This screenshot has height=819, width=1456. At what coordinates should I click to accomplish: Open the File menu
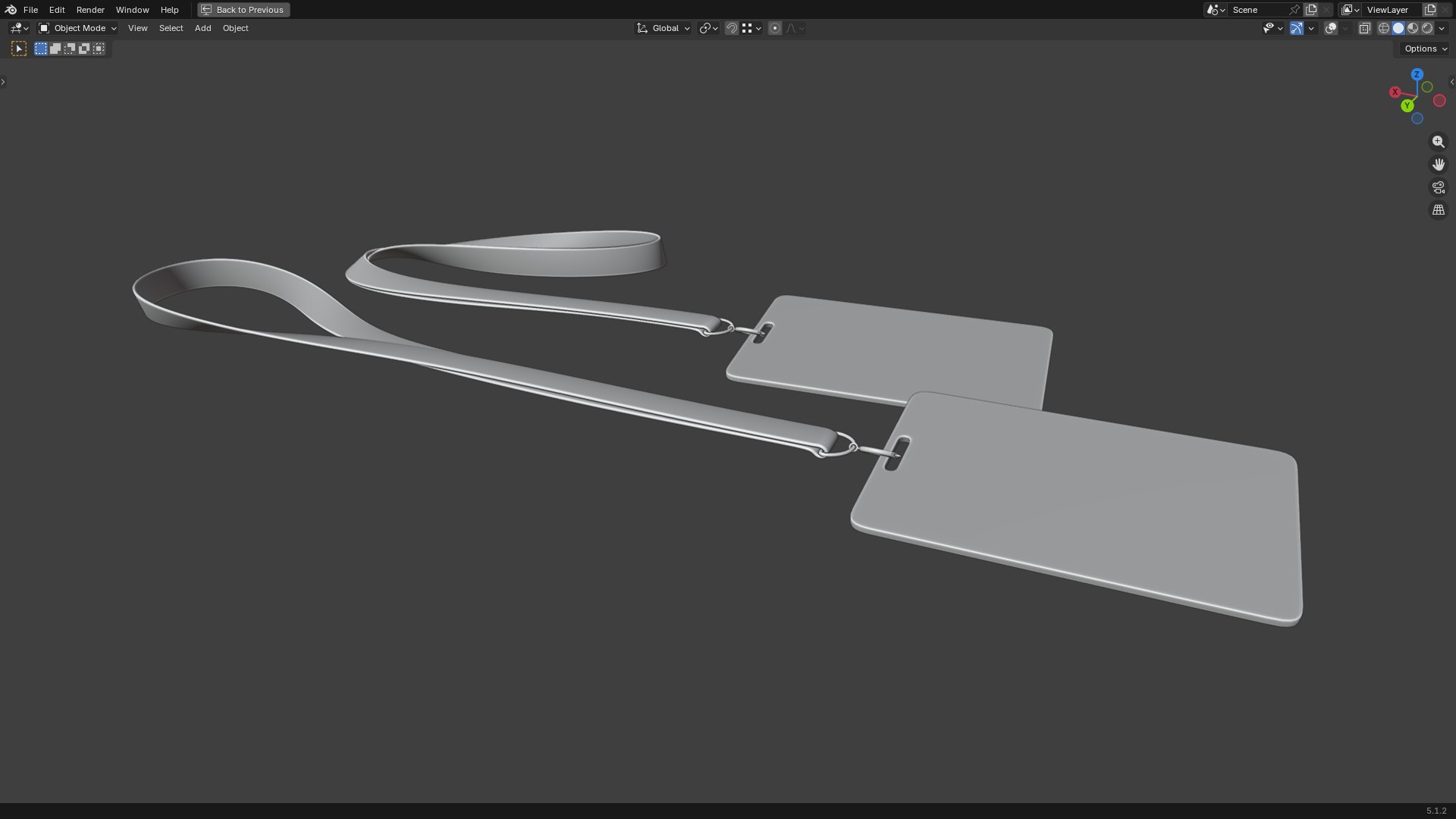point(30,10)
